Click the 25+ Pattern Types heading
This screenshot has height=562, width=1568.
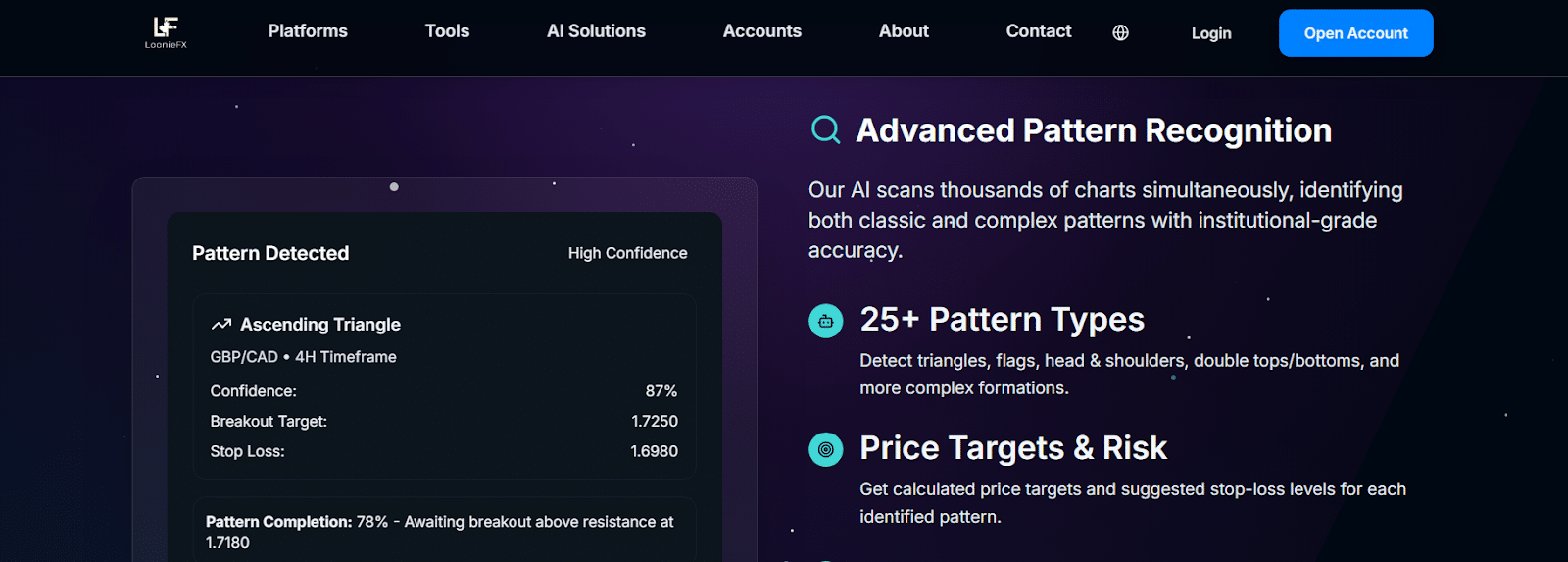[x=1002, y=320]
